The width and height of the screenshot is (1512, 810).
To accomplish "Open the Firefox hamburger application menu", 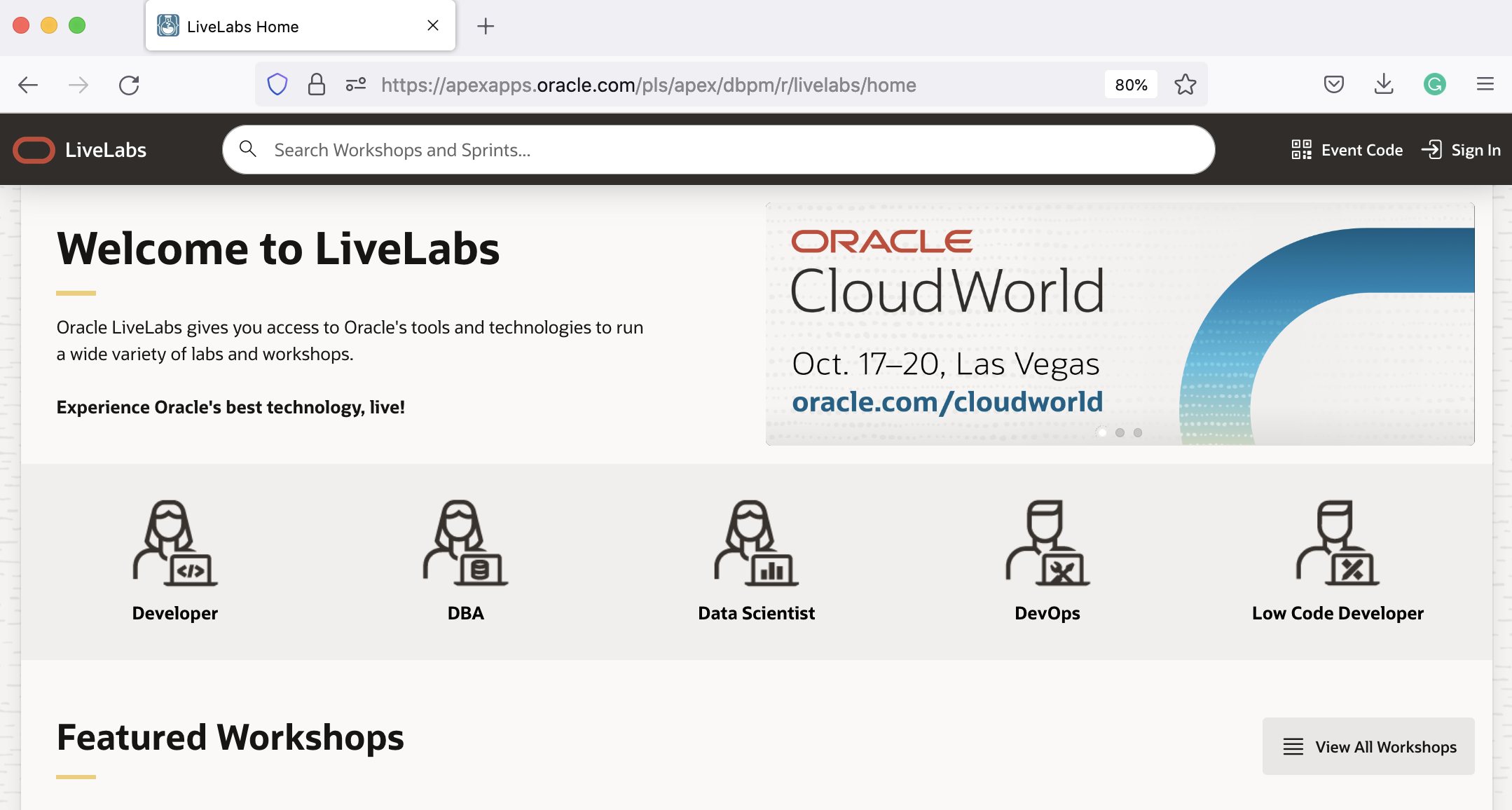I will tap(1485, 85).
